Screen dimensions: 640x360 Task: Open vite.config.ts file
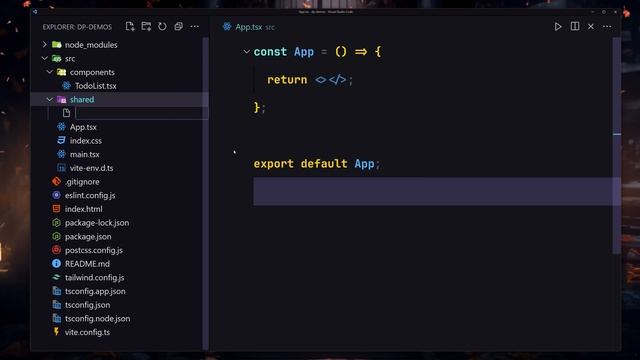point(87,332)
